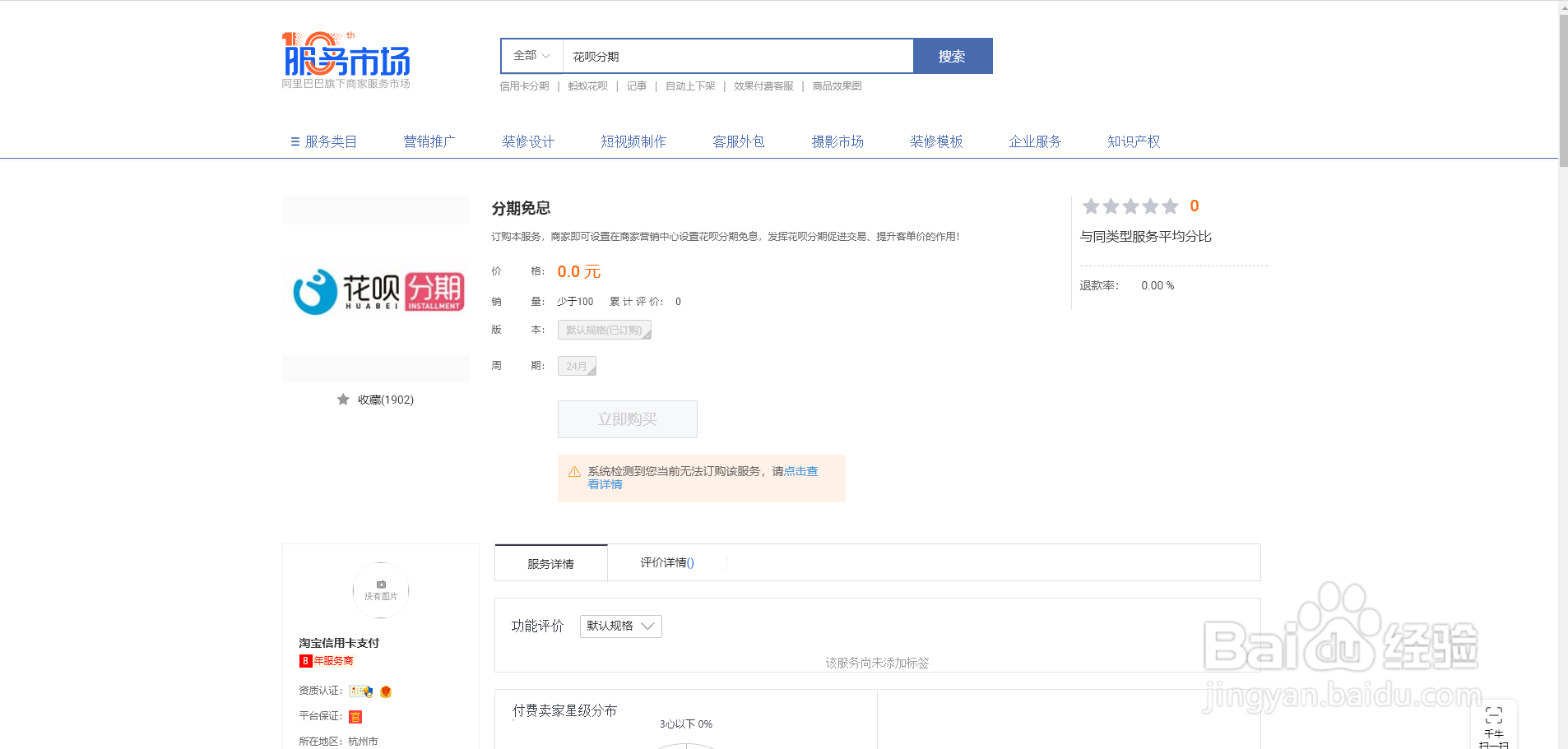Viewport: 1568px width, 749px height.
Task: Open the 自动上下架 suggested search
Action: [690, 86]
